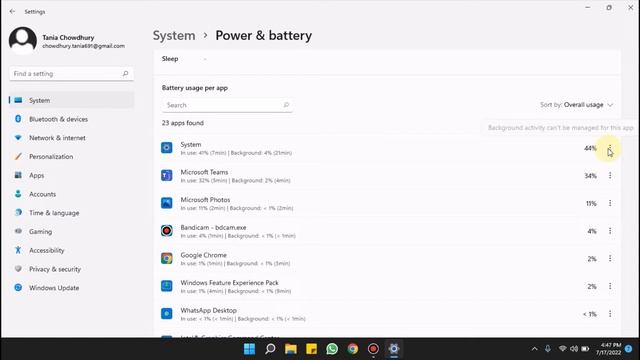
Task: Click magnifier icon in app Search box
Action: click(286, 105)
